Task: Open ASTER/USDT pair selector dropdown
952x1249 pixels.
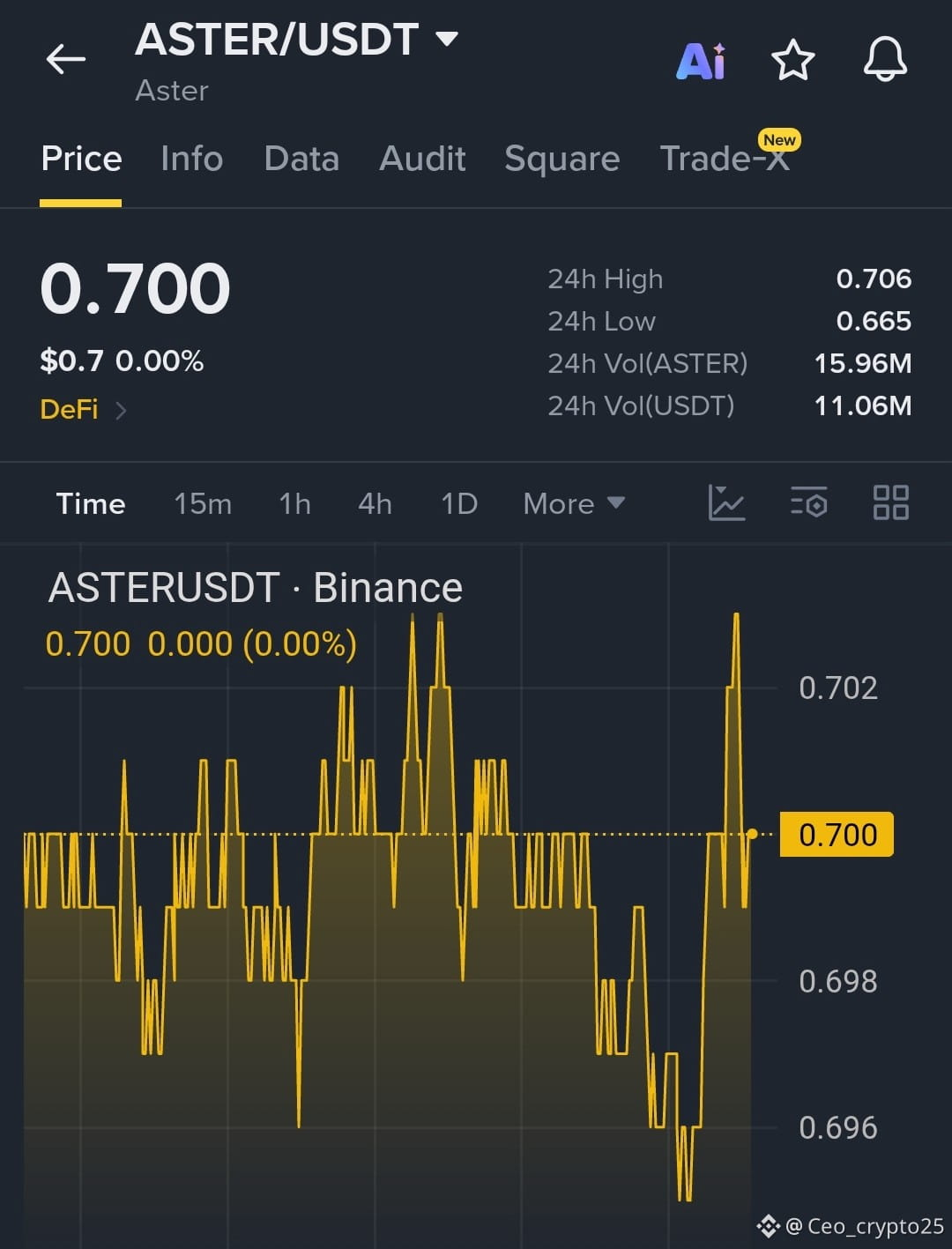Action: click(297, 40)
